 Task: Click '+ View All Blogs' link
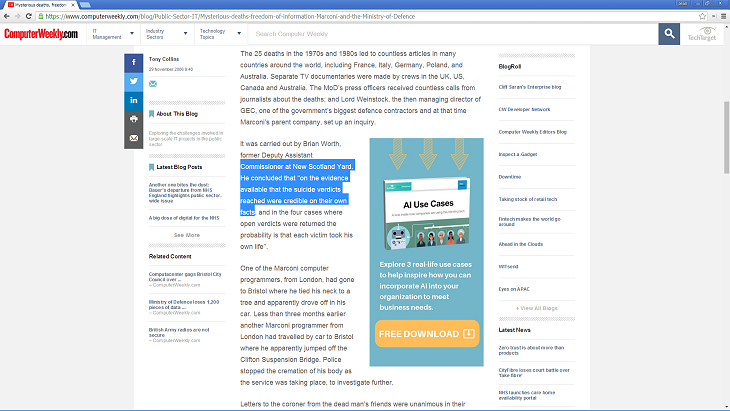coord(536,308)
